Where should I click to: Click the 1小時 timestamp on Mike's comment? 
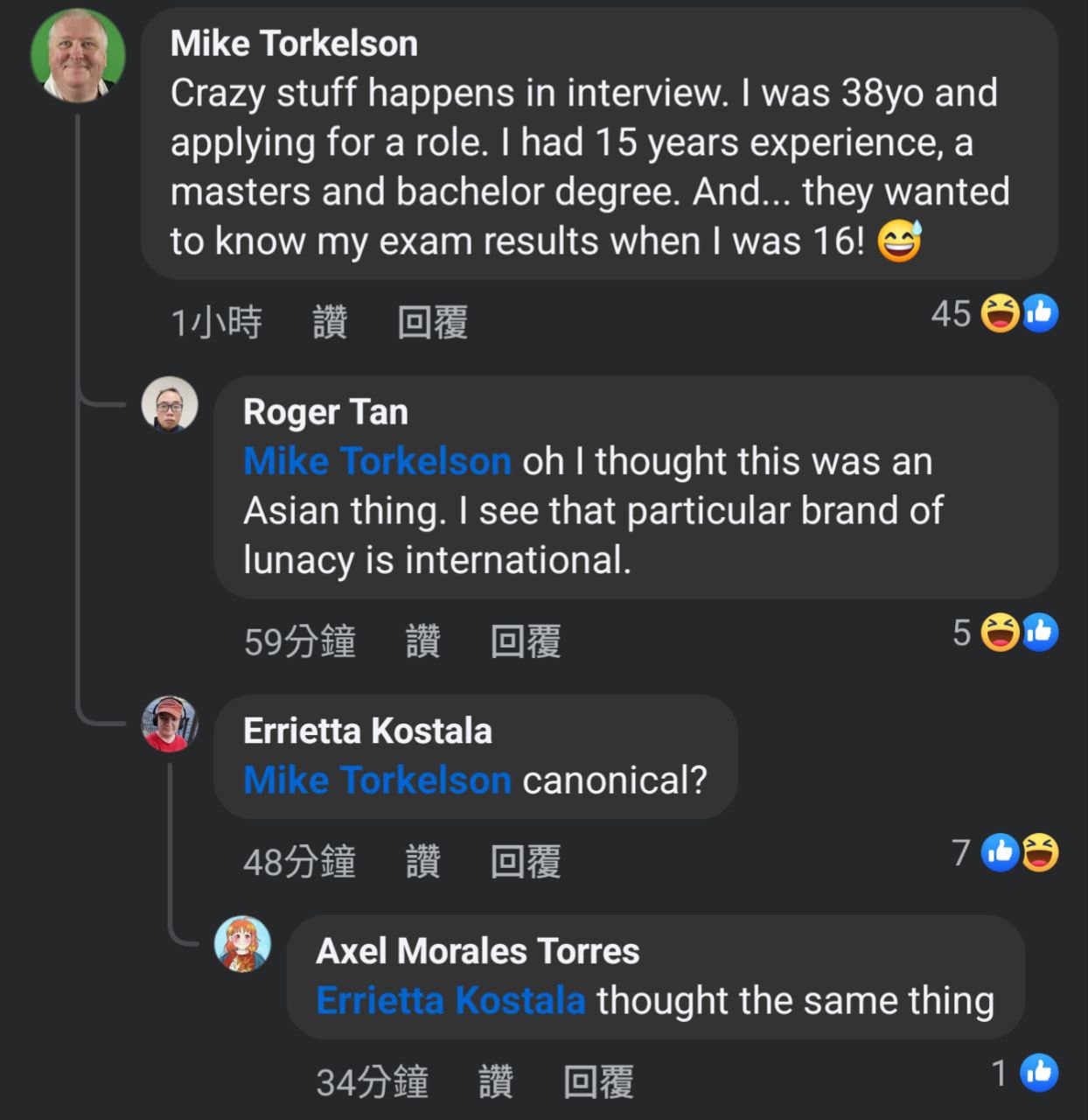[216, 323]
